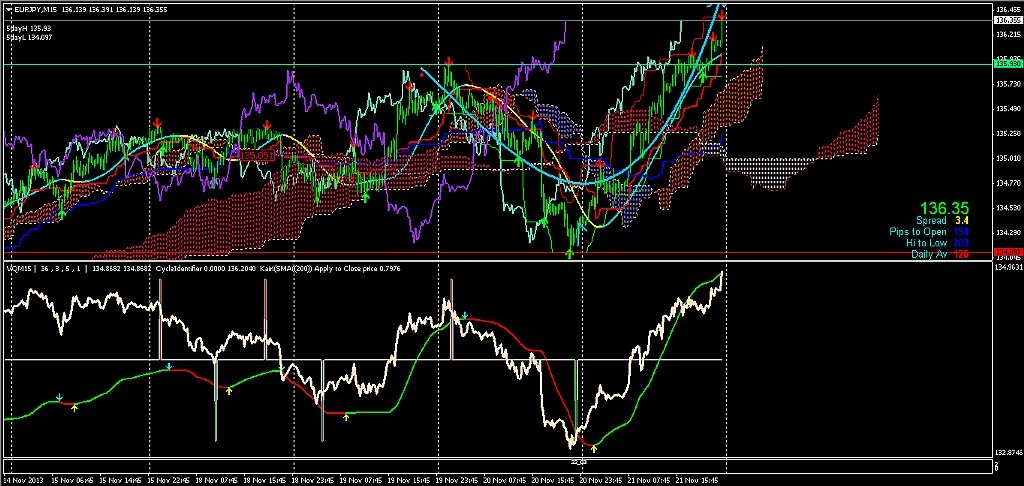Click the green 135.930 price tag on axis

point(1006,63)
